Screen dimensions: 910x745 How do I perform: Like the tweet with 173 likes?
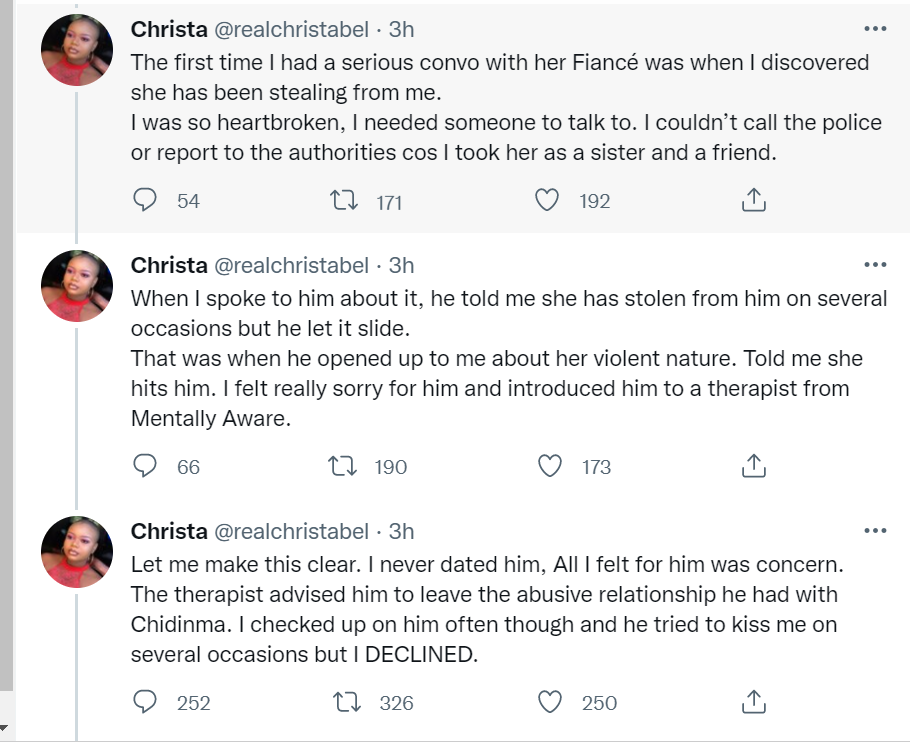pyautogui.click(x=549, y=466)
